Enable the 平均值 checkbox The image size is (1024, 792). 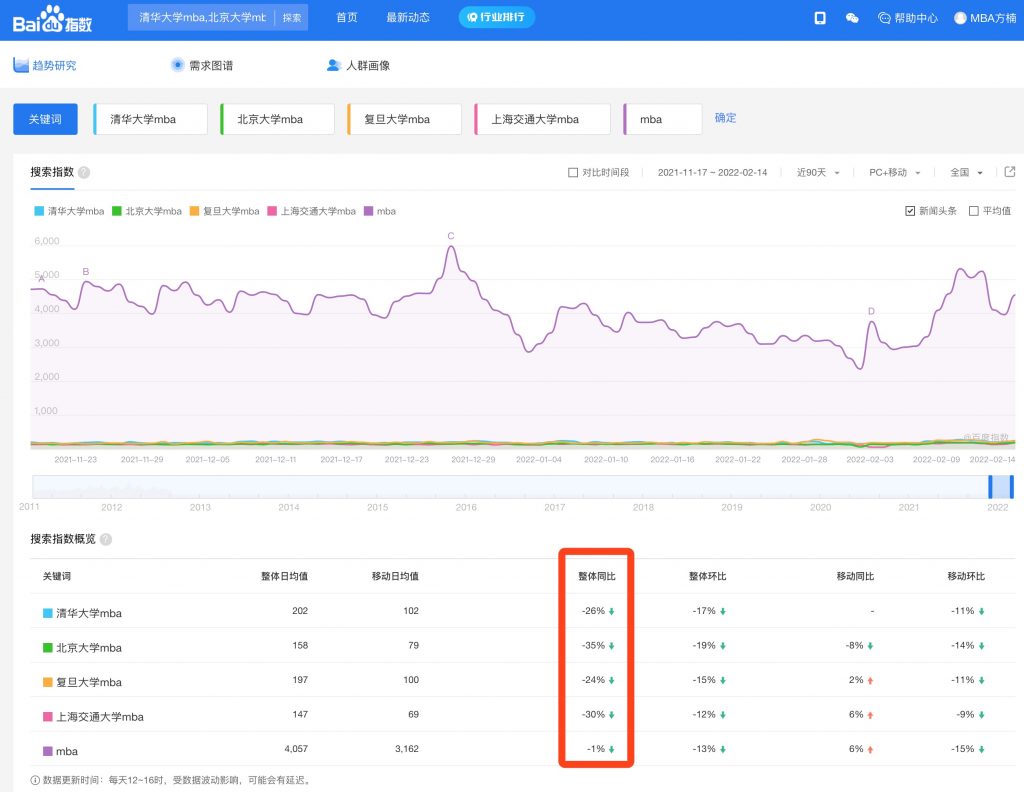tap(974, 211)
